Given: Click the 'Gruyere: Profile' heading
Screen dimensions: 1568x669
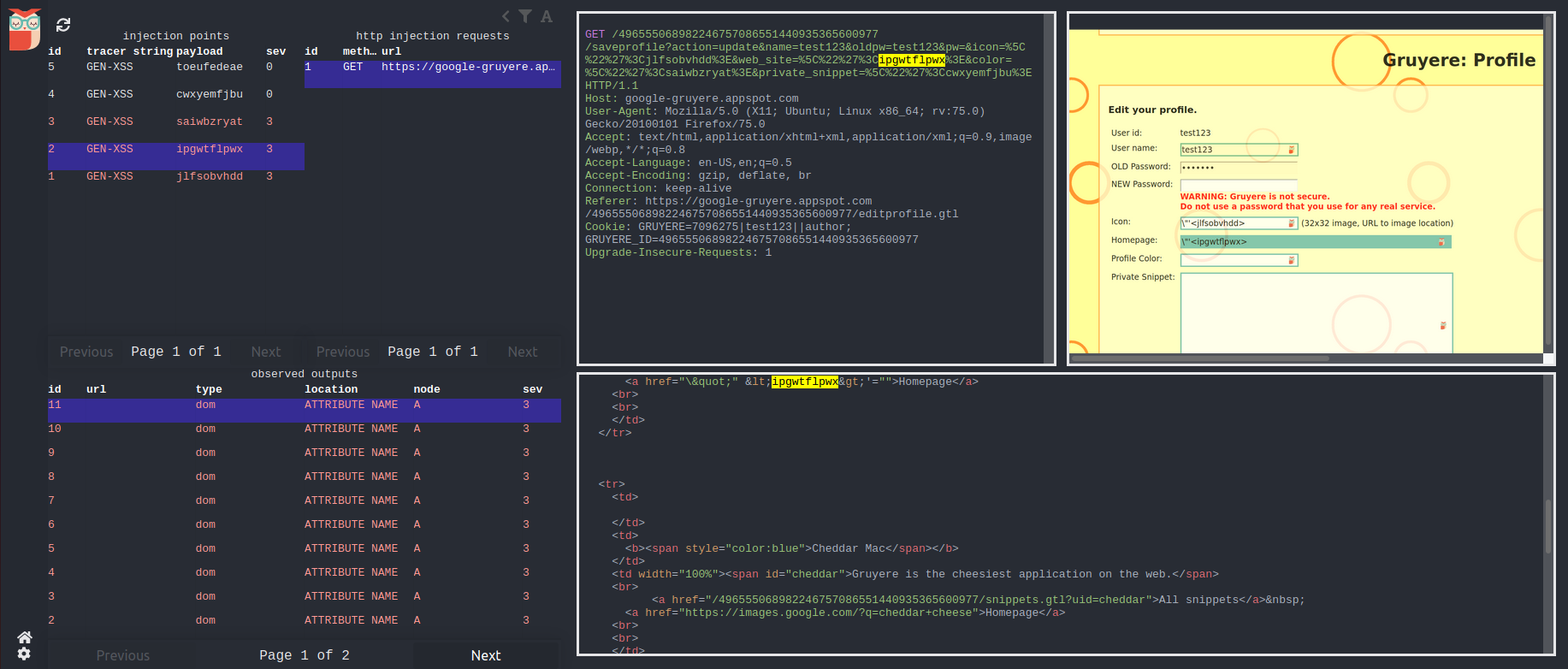Looking at the screenshot, I should click(1459, 60).
